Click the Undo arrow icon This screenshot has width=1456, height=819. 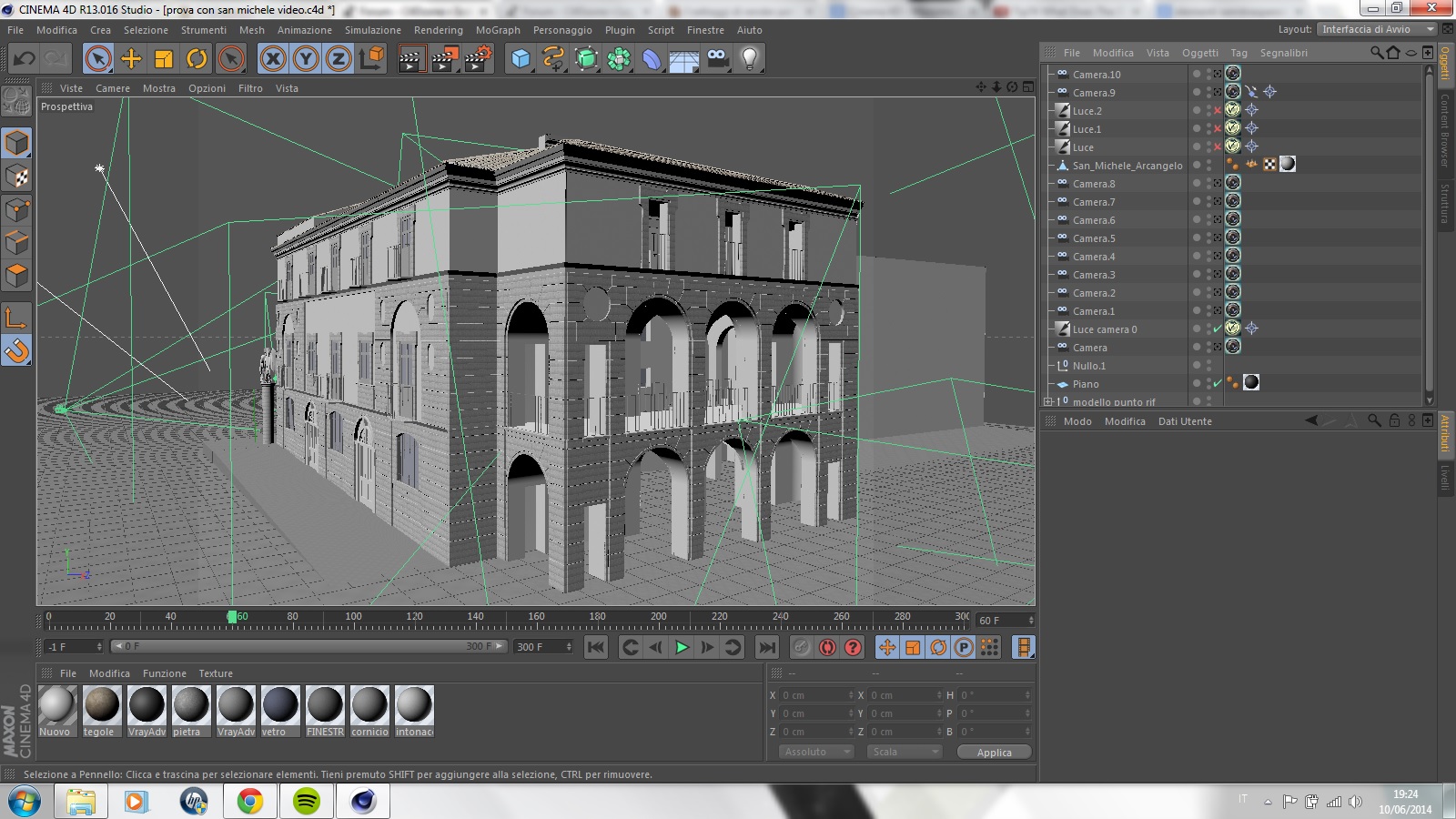point(24,59)
